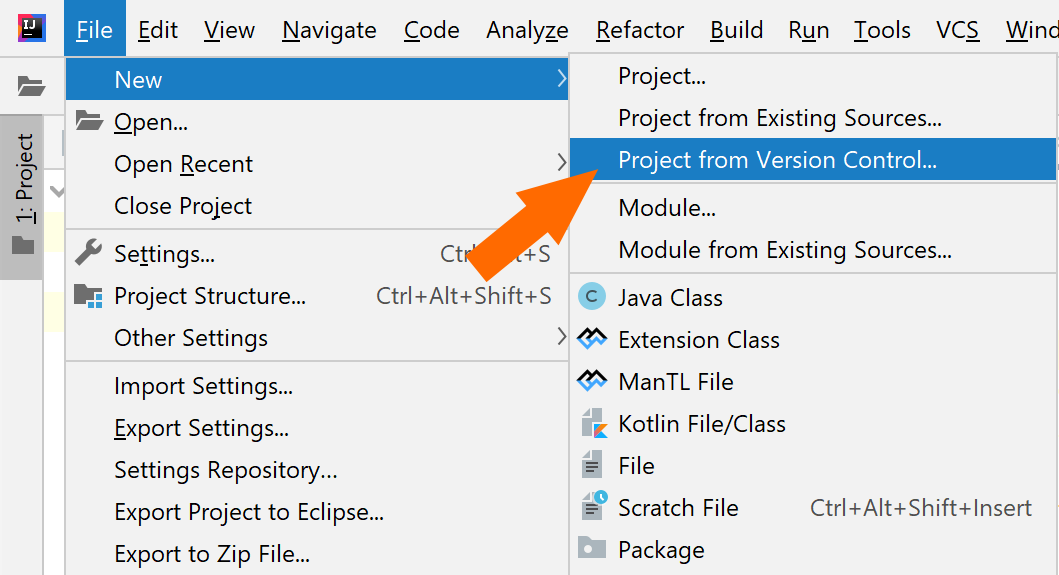Click the Extension Class icon
This screenshot has height=575, width=1059.
coord(592,339)
